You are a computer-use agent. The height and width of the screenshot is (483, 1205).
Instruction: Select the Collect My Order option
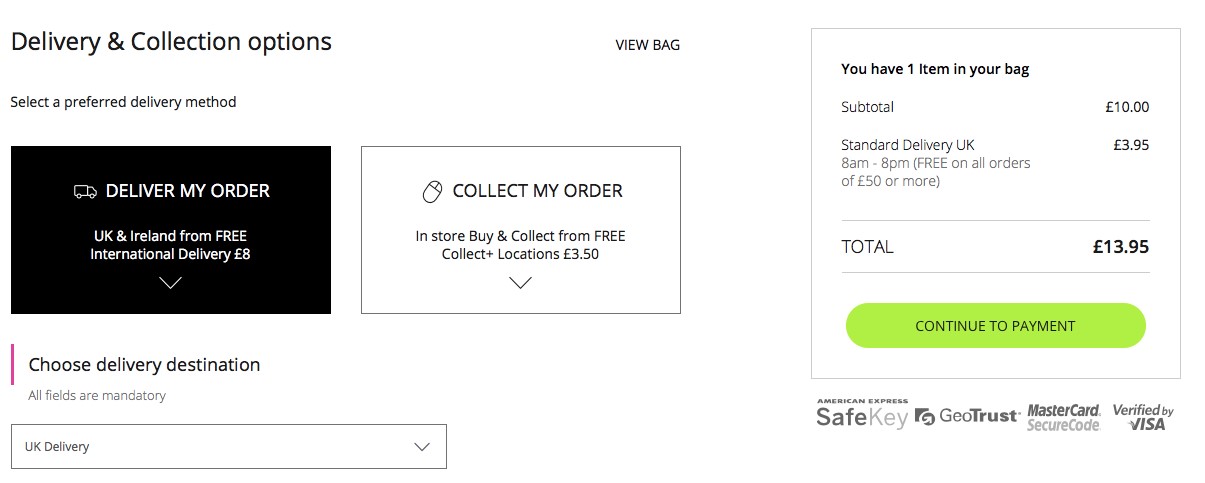(x=521, y=230)
